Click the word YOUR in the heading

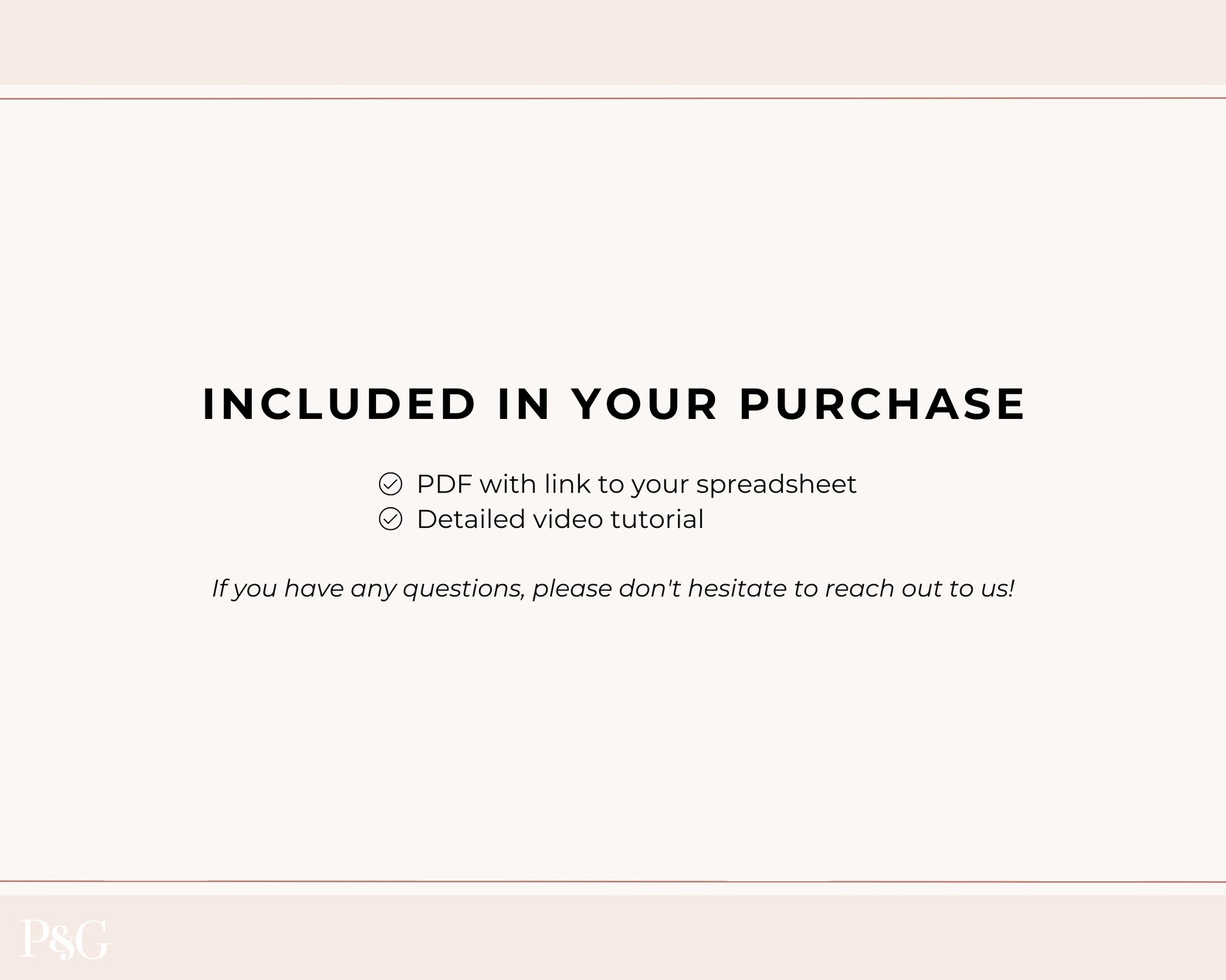point(645,404)
